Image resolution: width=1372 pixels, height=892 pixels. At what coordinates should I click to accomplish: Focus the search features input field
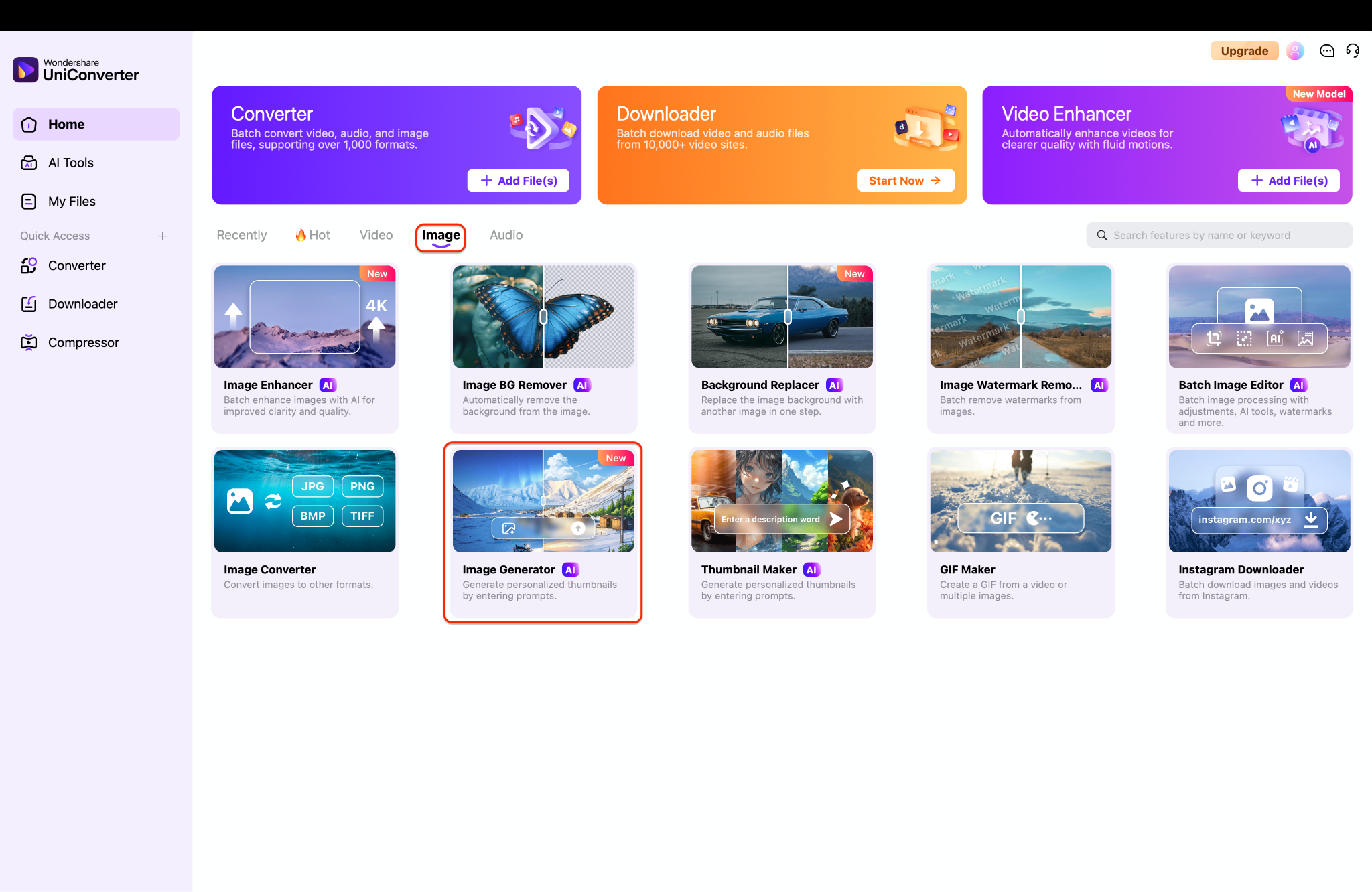tap(1219, 235)
